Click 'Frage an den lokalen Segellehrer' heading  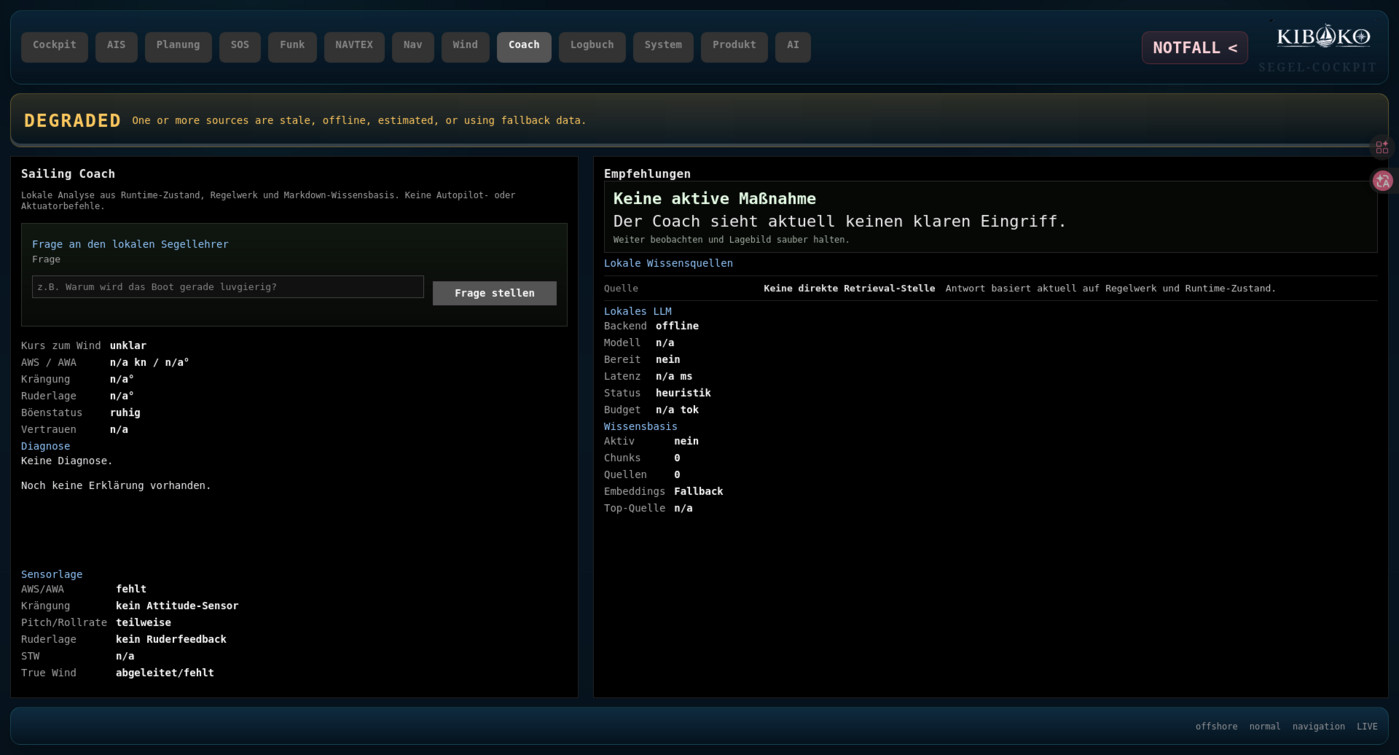tap(130, 244)
